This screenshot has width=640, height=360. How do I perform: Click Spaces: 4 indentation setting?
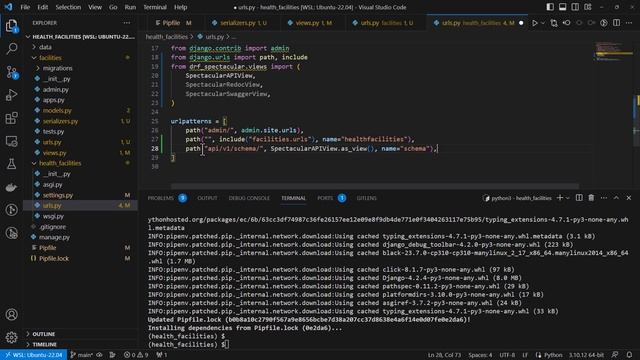[480, 355]
